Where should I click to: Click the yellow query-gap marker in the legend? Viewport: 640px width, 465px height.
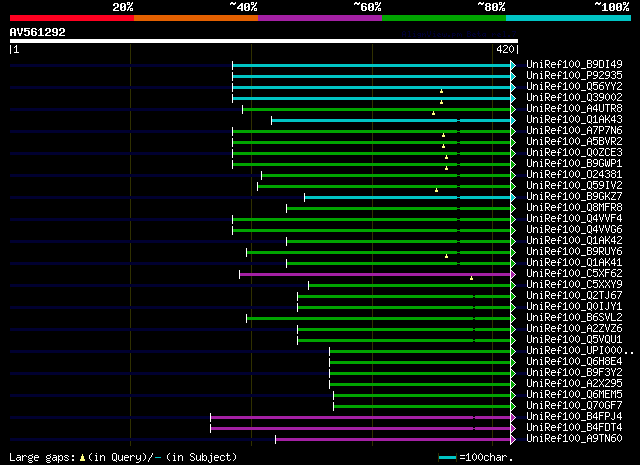(82, 458)
